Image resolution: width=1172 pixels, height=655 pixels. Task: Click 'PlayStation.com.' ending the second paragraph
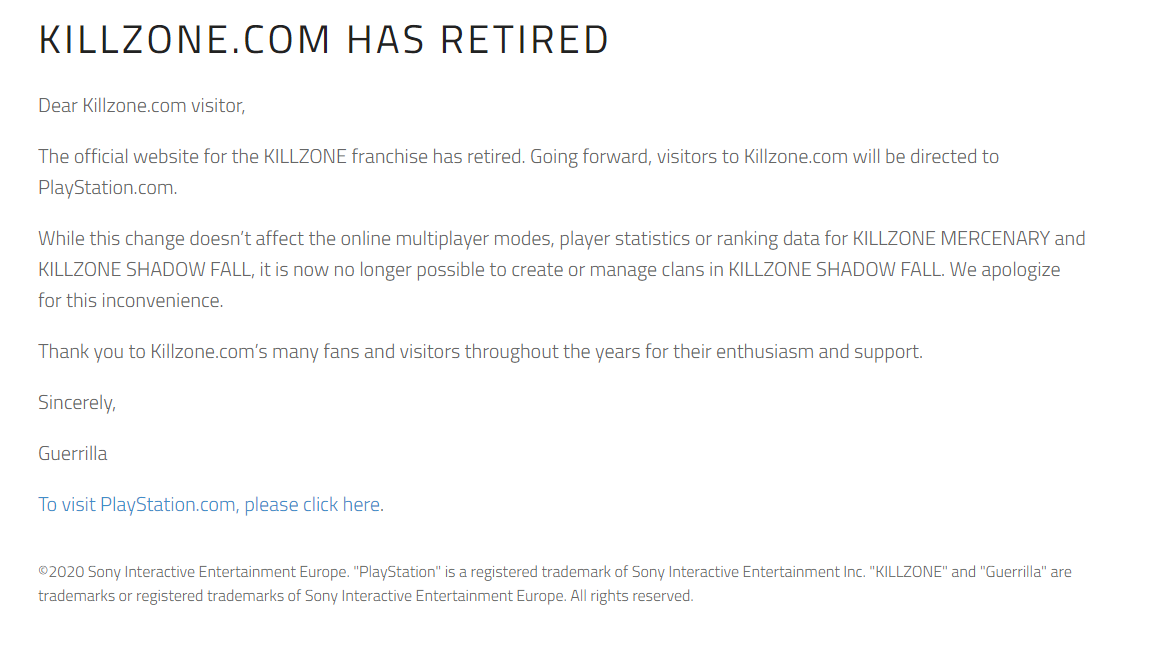click(x=108, y=188)
